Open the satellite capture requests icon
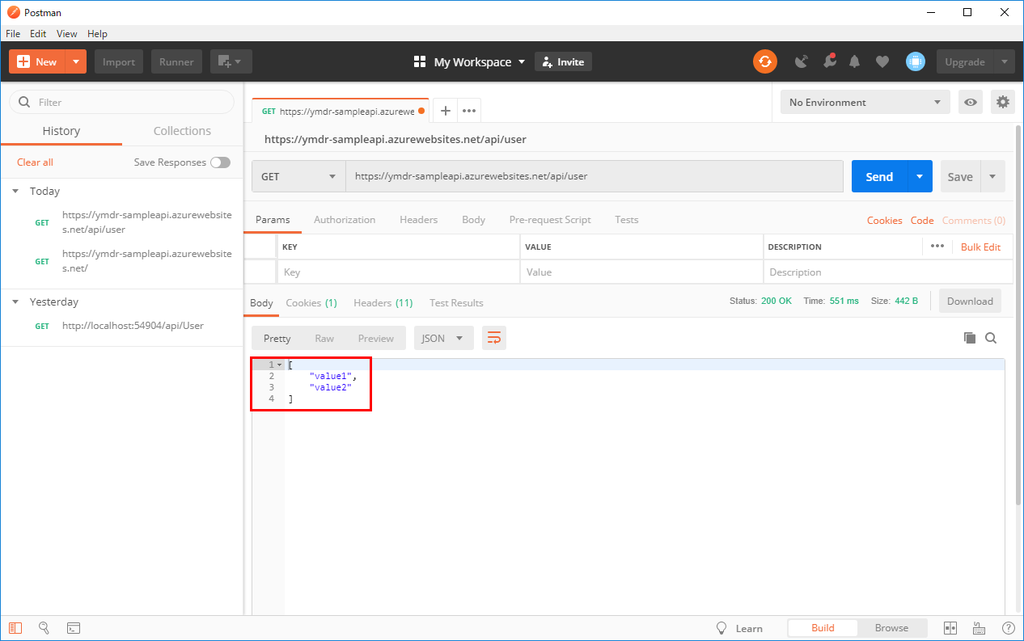 tap(801, 62)
